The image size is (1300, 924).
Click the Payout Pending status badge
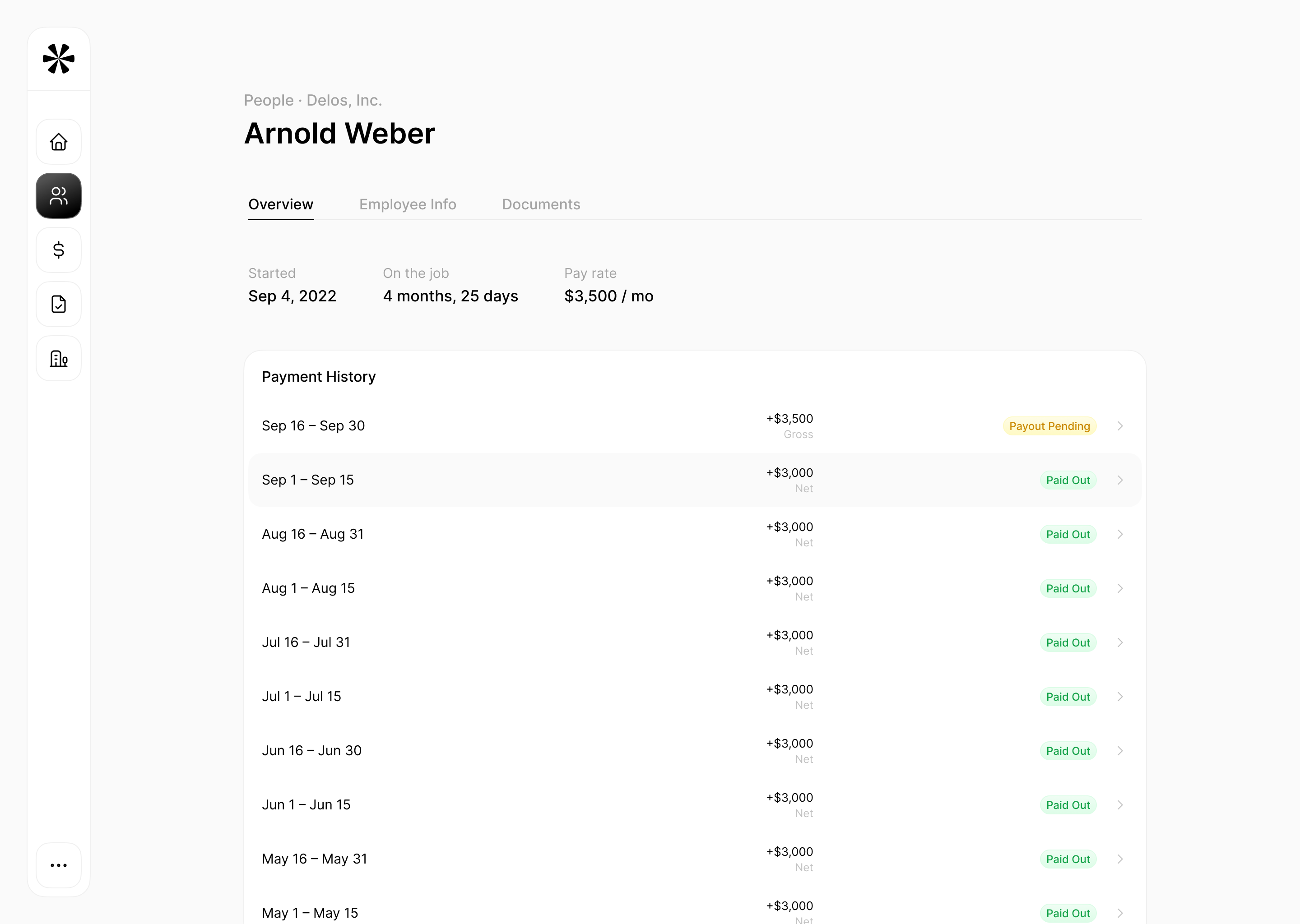pos(1049,425)
